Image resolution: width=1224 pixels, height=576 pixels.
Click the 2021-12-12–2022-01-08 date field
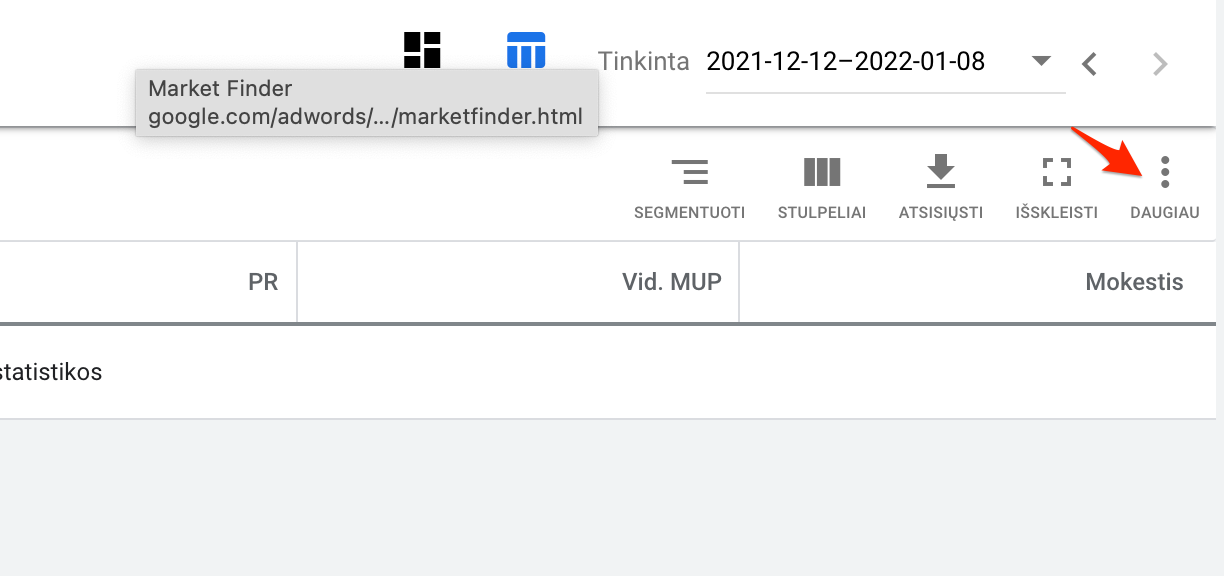[x=885, y=62]
